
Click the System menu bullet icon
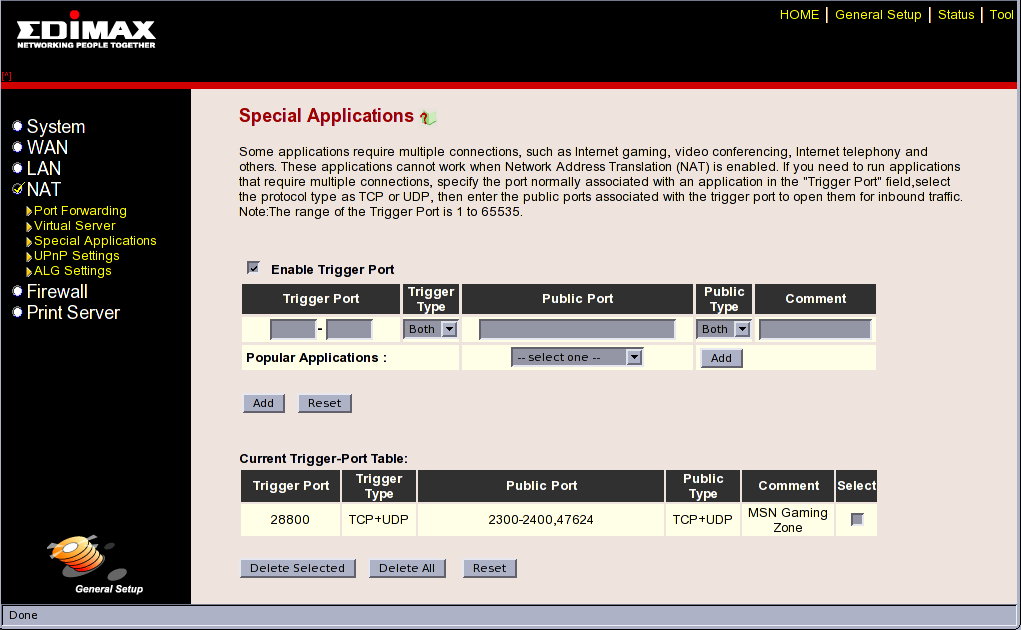coord(17,127)
